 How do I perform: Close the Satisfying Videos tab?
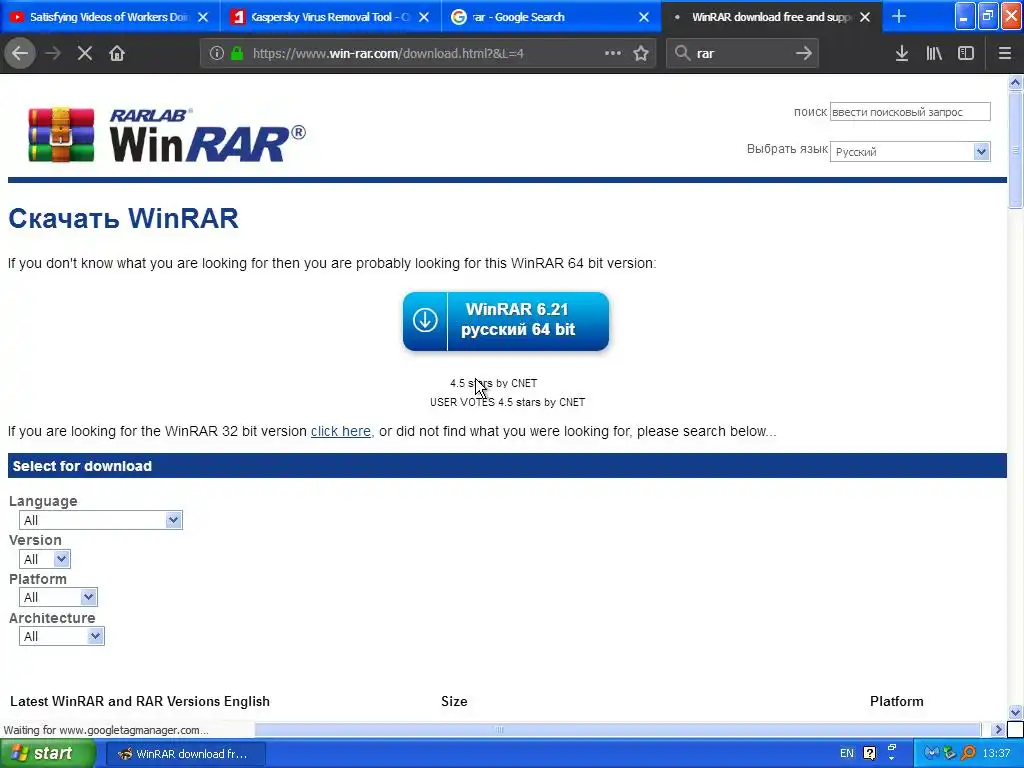coord(203,17)
